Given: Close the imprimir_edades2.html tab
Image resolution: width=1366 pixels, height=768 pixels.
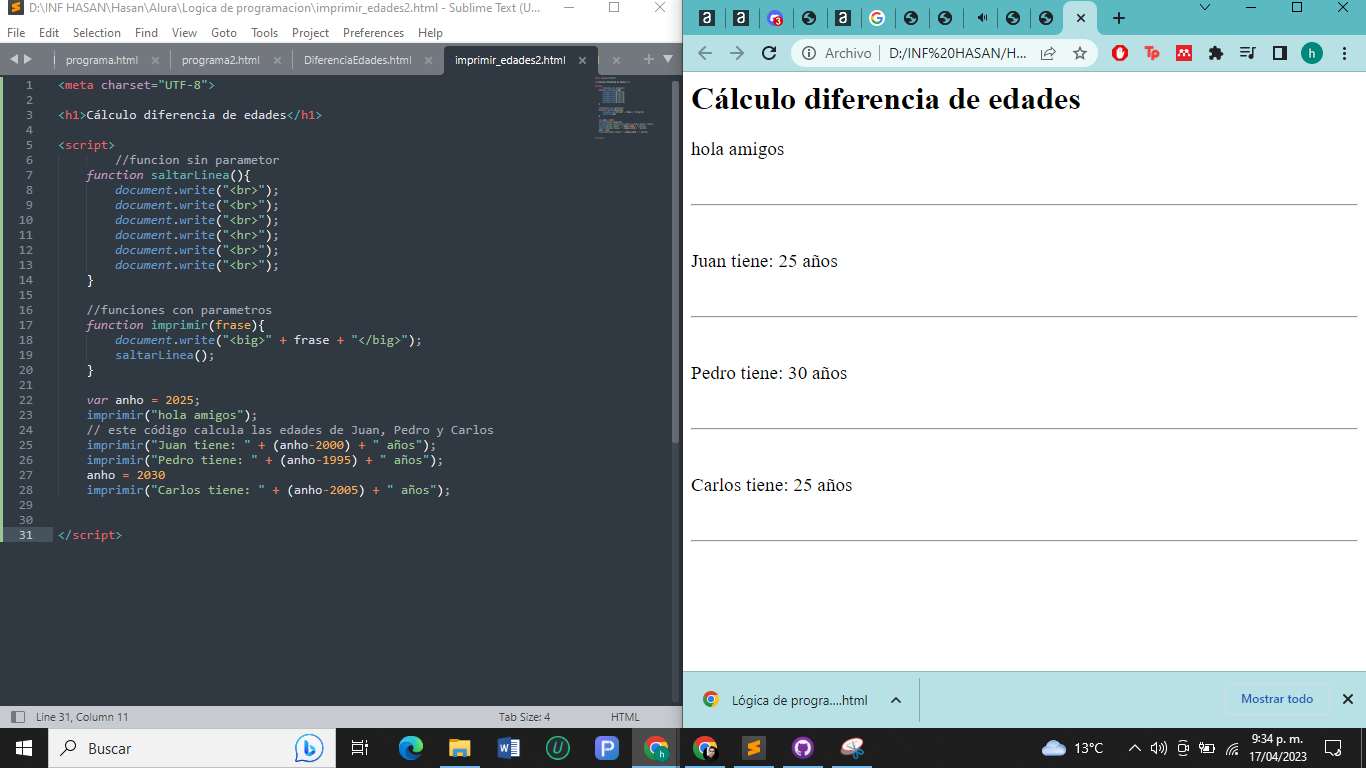Looking at the screenshot, I should pos(582,60).
